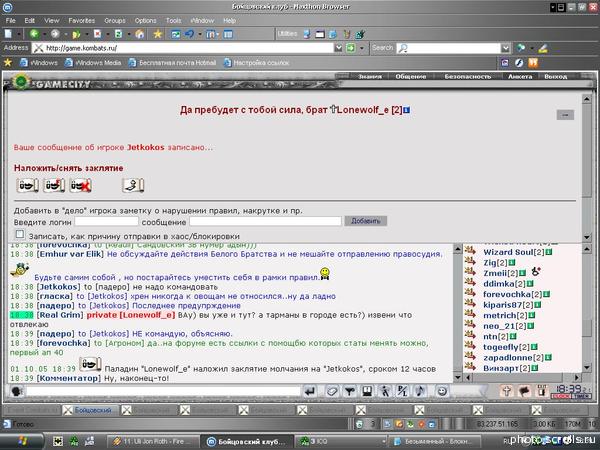600x450 pixels.
Task: Switch to Безымянный - Блокнот taskbar window
Action: pyautogui.click(x=437, y=442)
